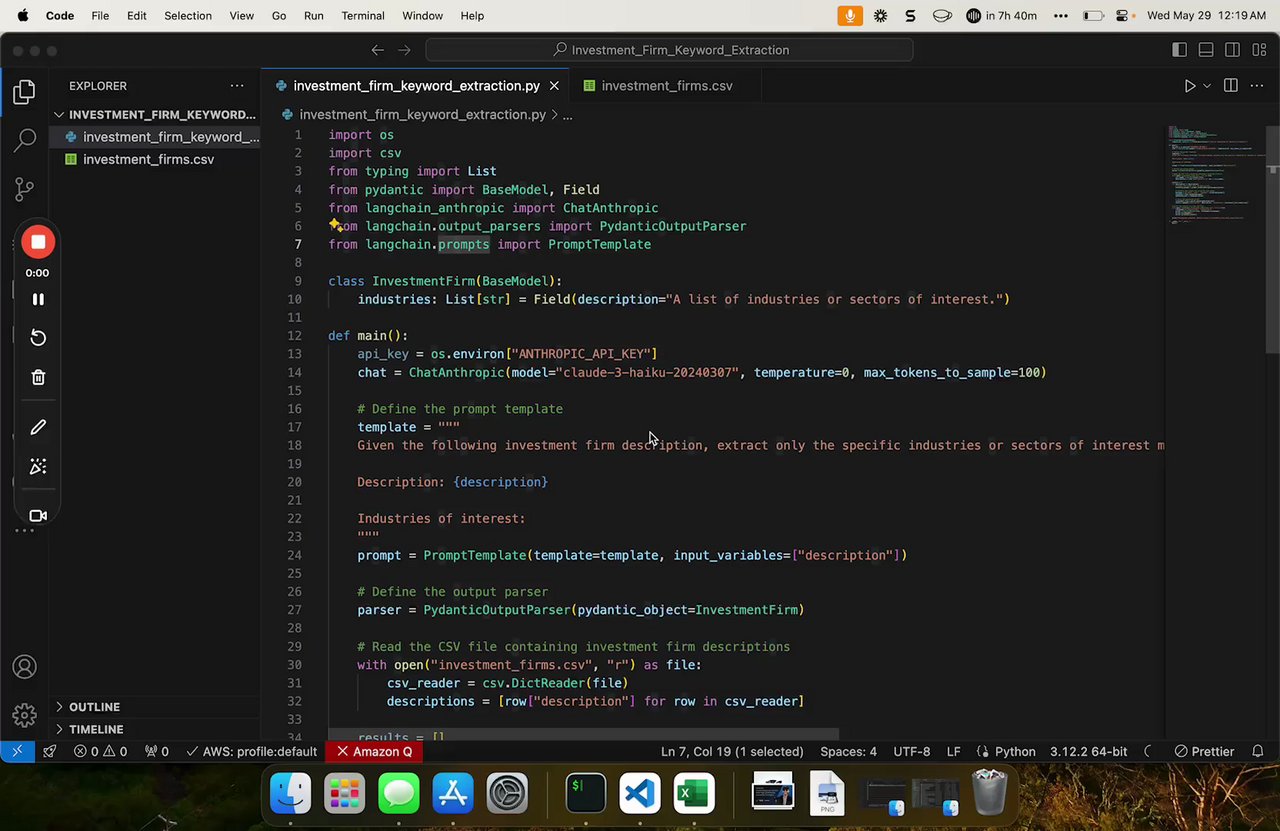Open the notifications bell
This screenshot has width=1280, height=831.
pyautogui.click(x=1258, y=751)
